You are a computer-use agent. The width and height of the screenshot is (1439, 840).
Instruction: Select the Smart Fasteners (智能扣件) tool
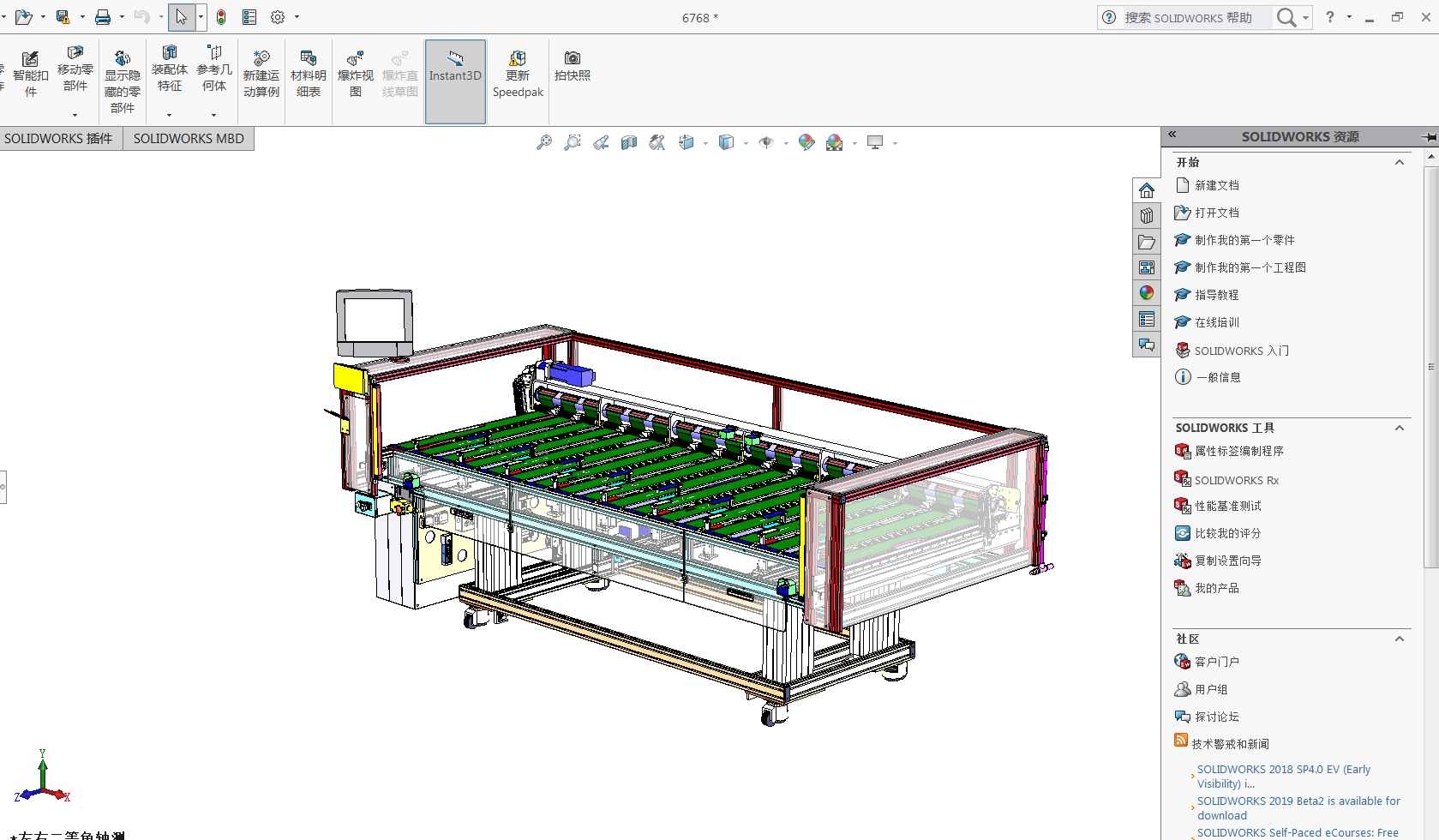[30, 75]
